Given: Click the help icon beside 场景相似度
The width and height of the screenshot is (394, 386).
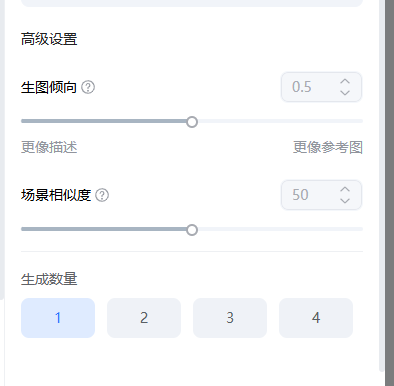Looking at the screenshot, I should tap(102, 195).
